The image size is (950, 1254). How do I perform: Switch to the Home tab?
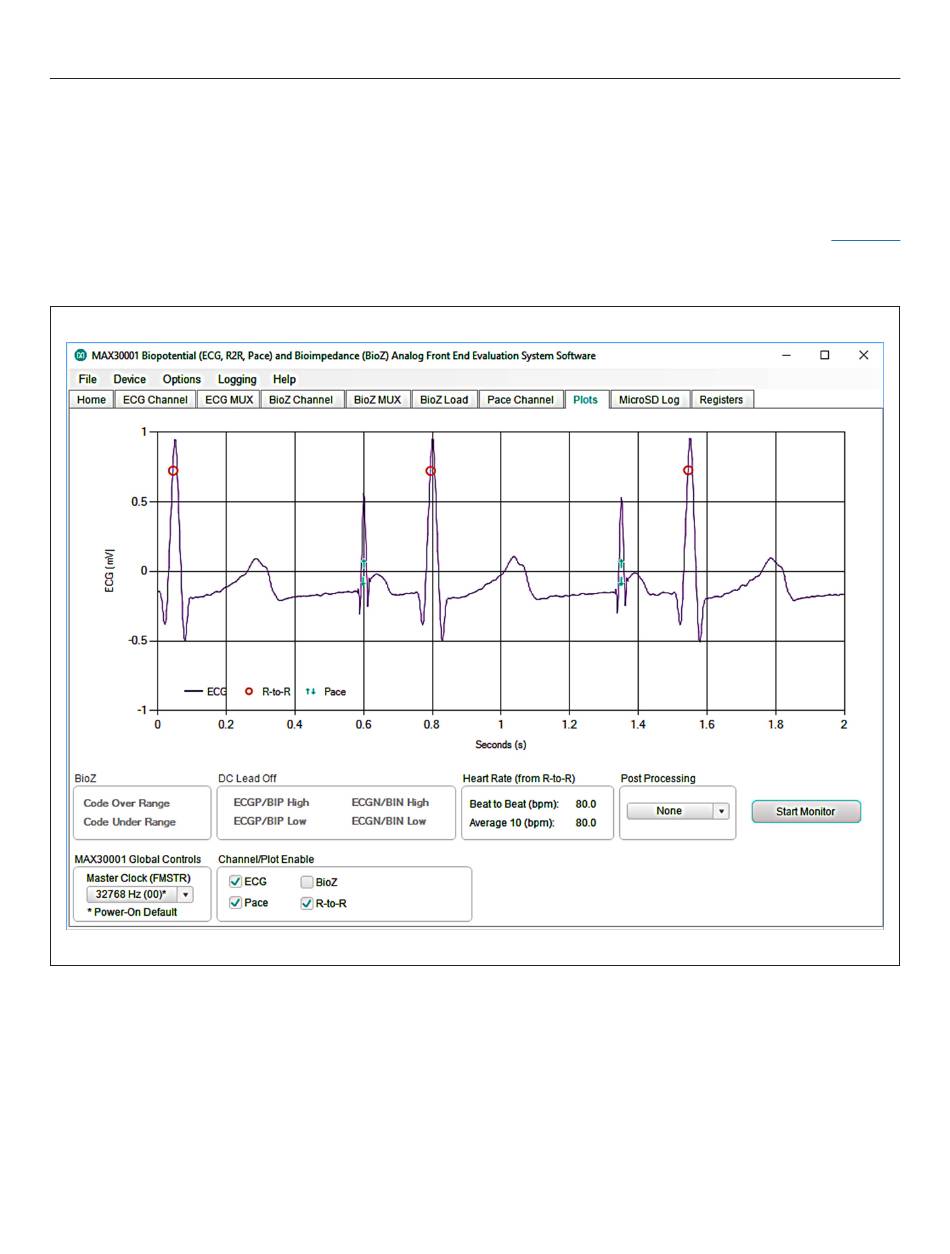click(91, 400)
